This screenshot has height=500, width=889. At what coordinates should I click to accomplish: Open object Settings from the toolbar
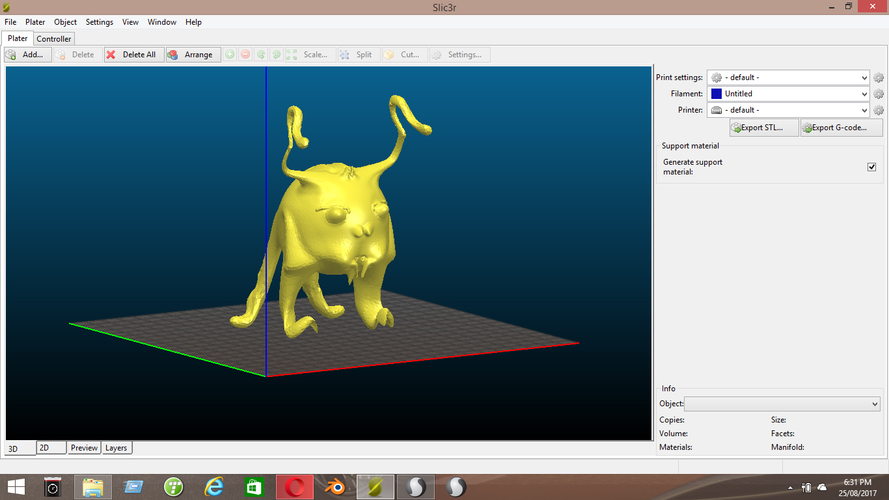pyautogui.click(x=459, y=54)
